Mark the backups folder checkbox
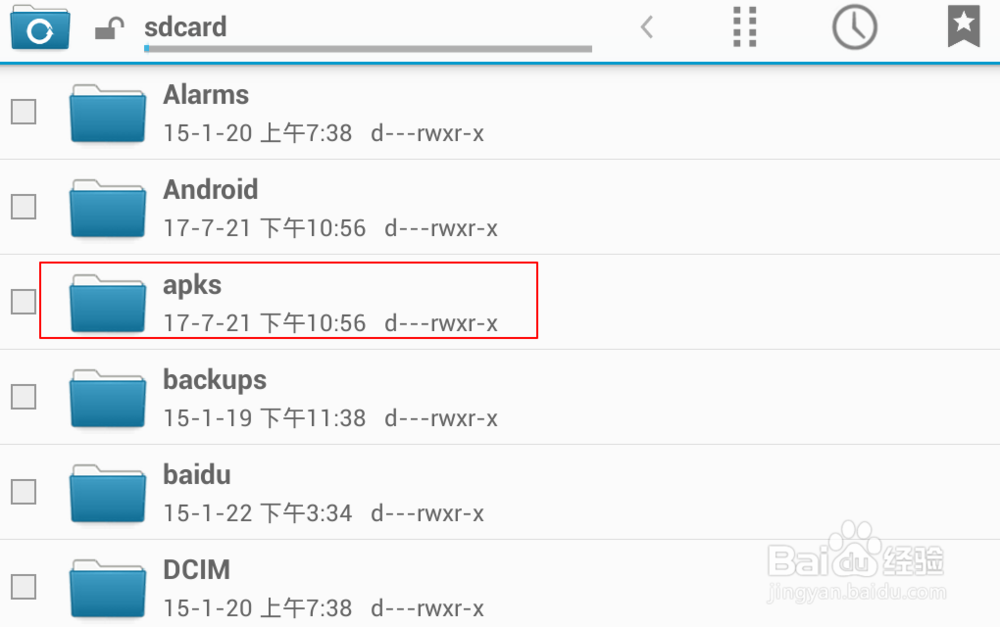Viewport: 1000px width, 627px height. click(24, 397)
